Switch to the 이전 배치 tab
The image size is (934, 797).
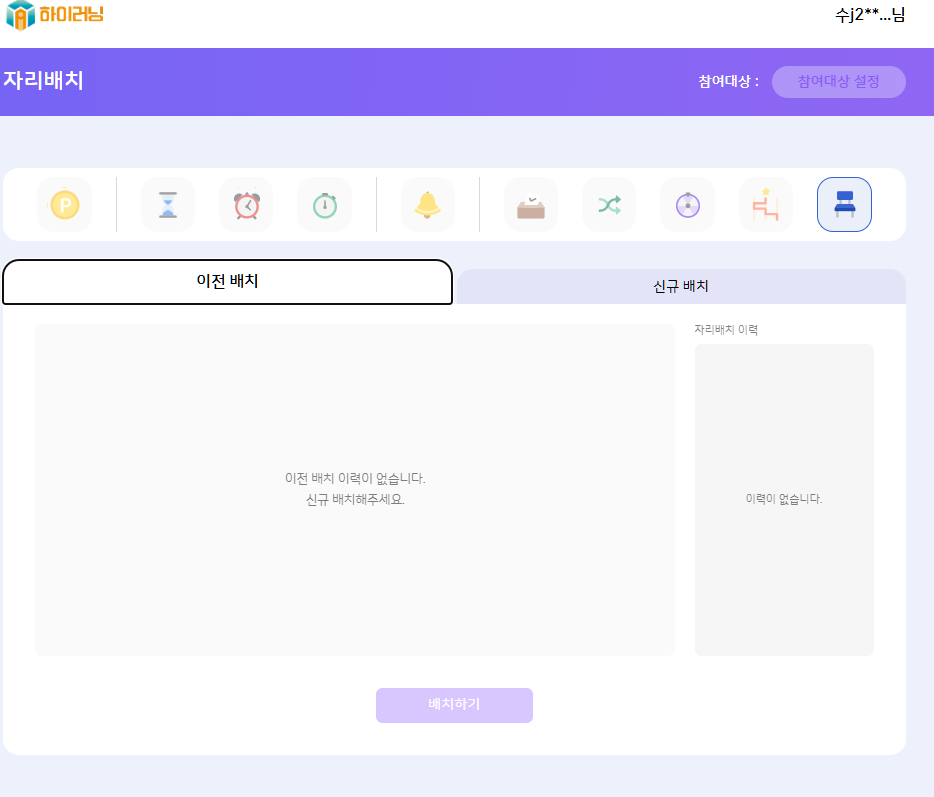click(x=227, y=282)
